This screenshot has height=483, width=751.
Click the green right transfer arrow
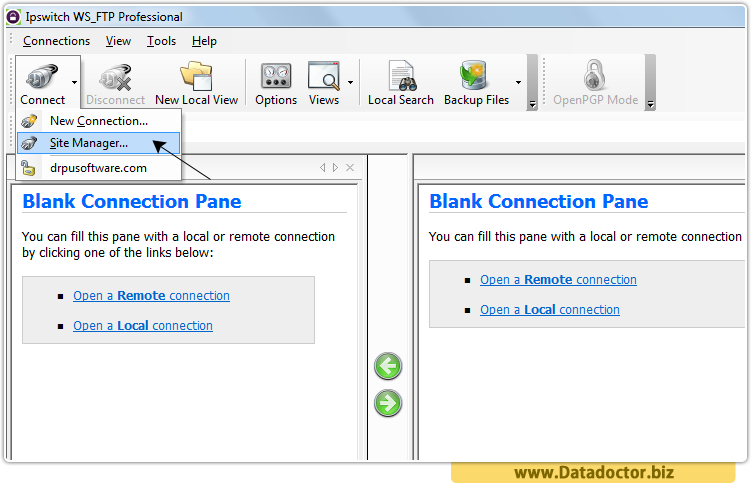point(388,403)
